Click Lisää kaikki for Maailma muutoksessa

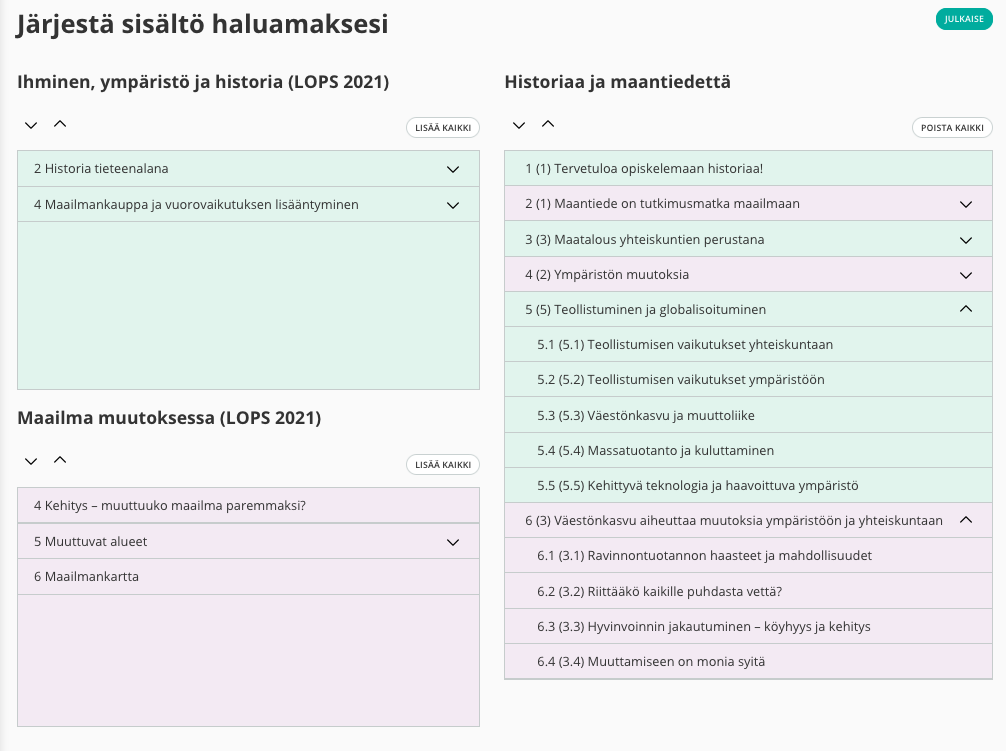pyautogui.click(x=442, y=465)
